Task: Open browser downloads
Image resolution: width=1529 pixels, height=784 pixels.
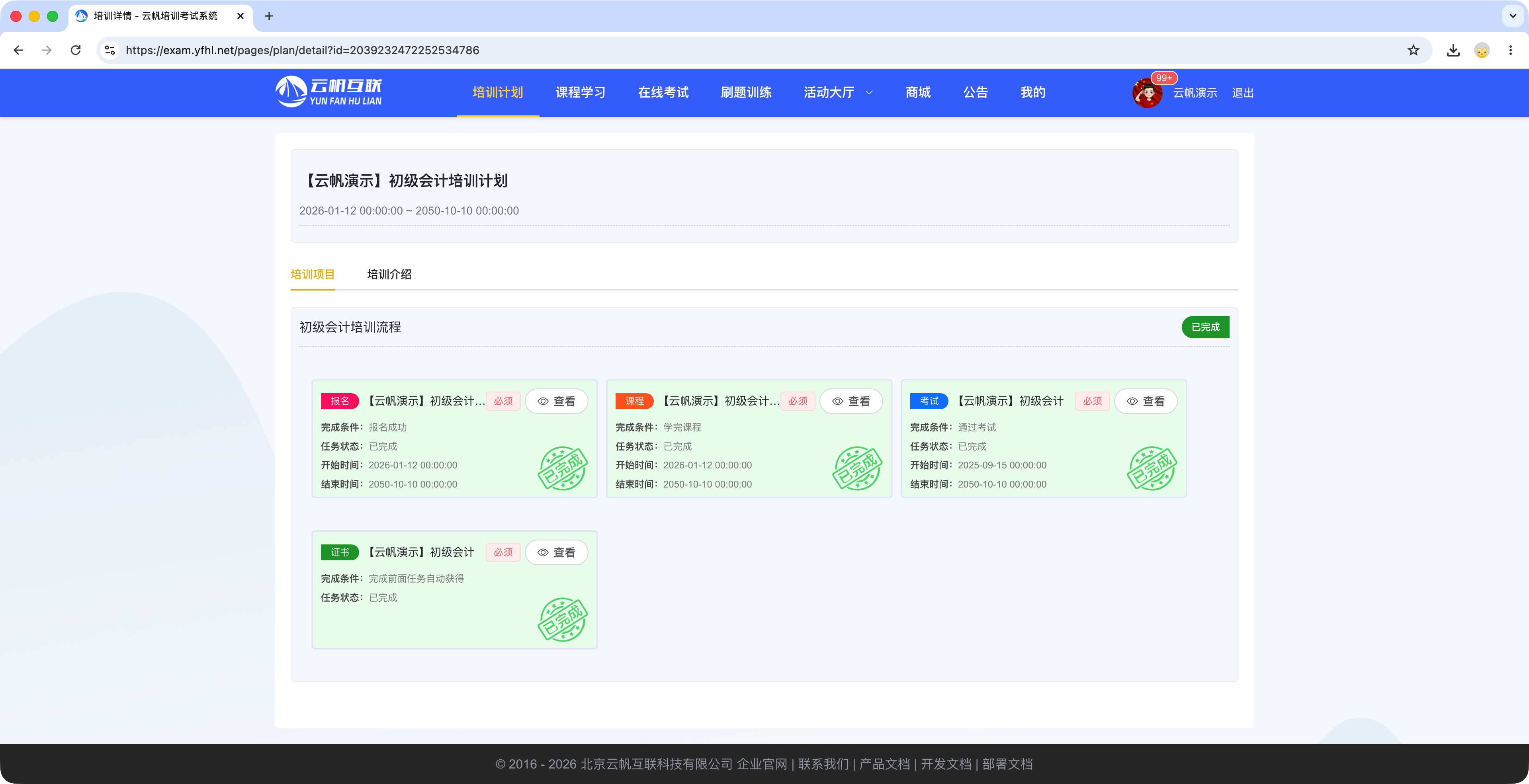Action: tap(1453, 51)
